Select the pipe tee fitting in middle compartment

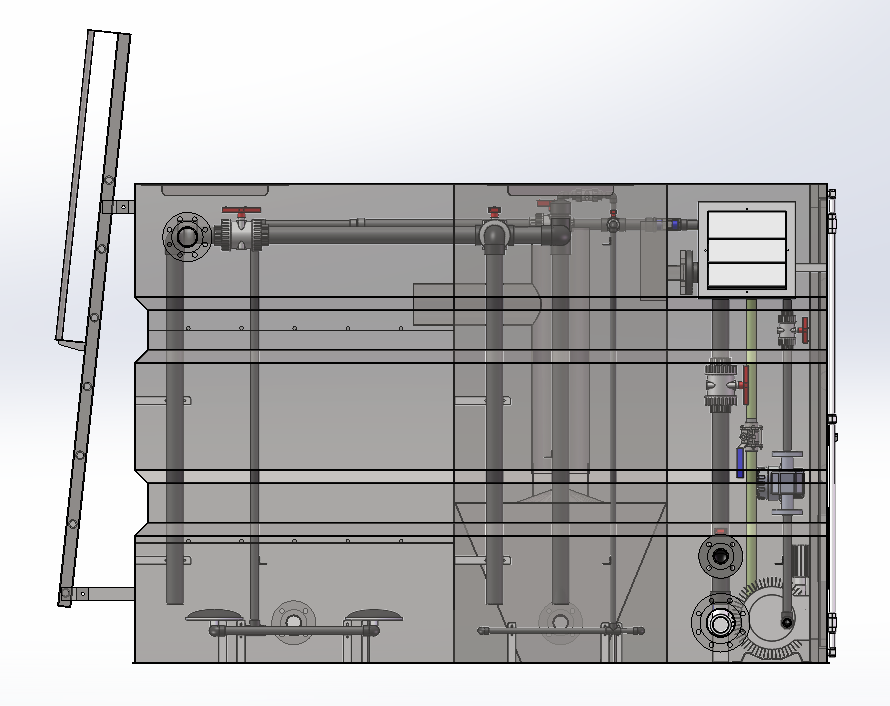point(496,234)
